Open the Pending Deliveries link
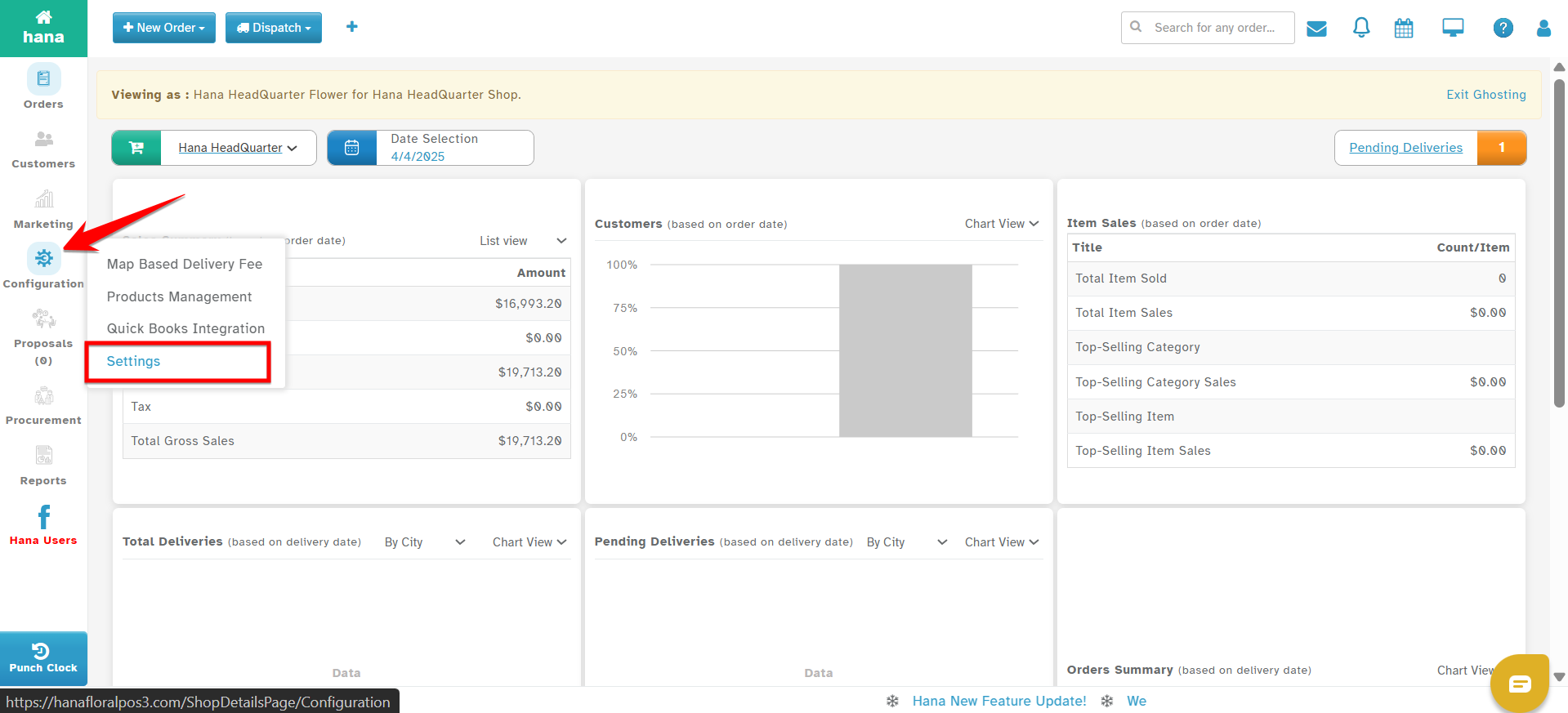The width and height of the screenshot is (1568, 713). click(x=1405, y=148)
